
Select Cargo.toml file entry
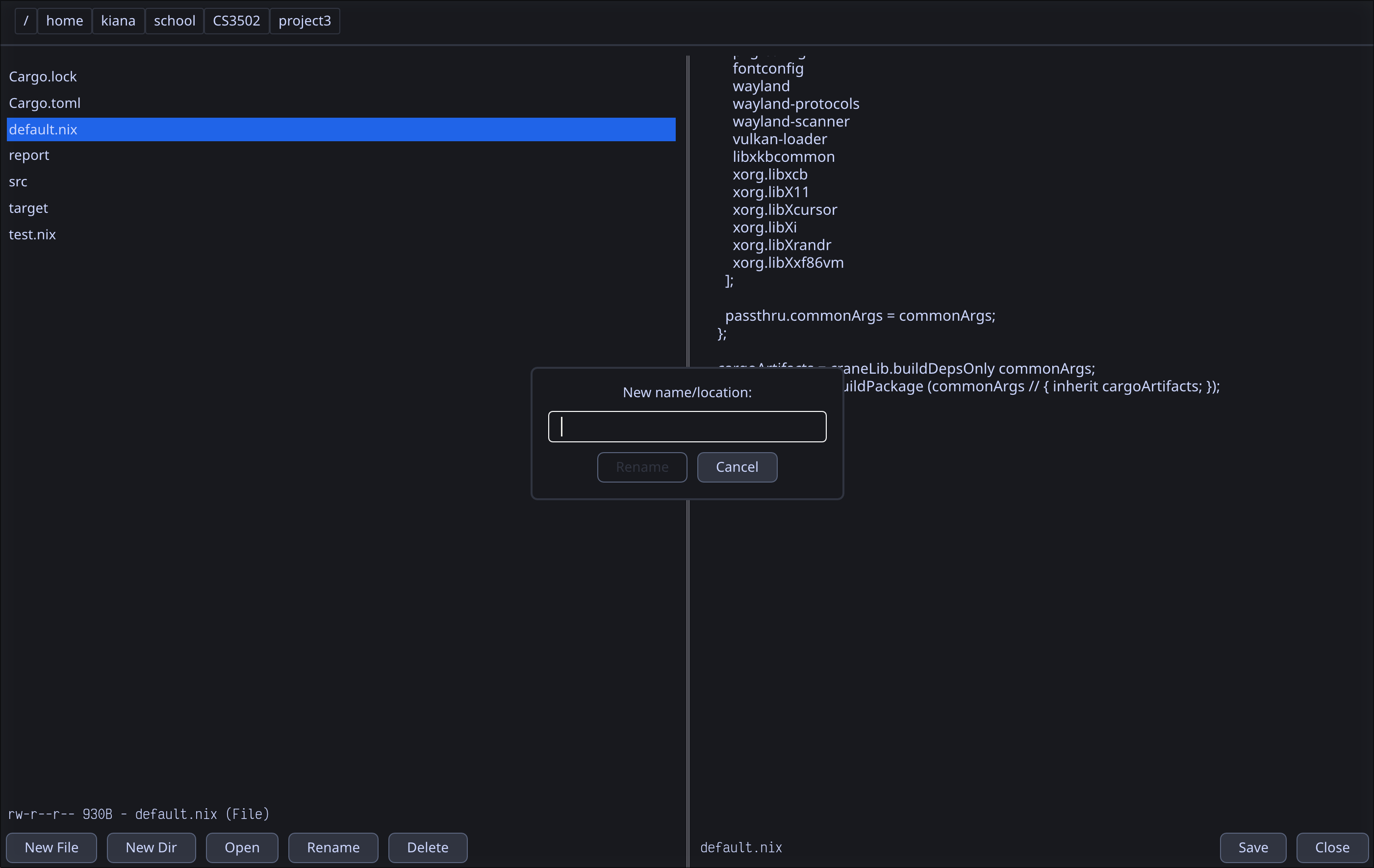point(45,103)
